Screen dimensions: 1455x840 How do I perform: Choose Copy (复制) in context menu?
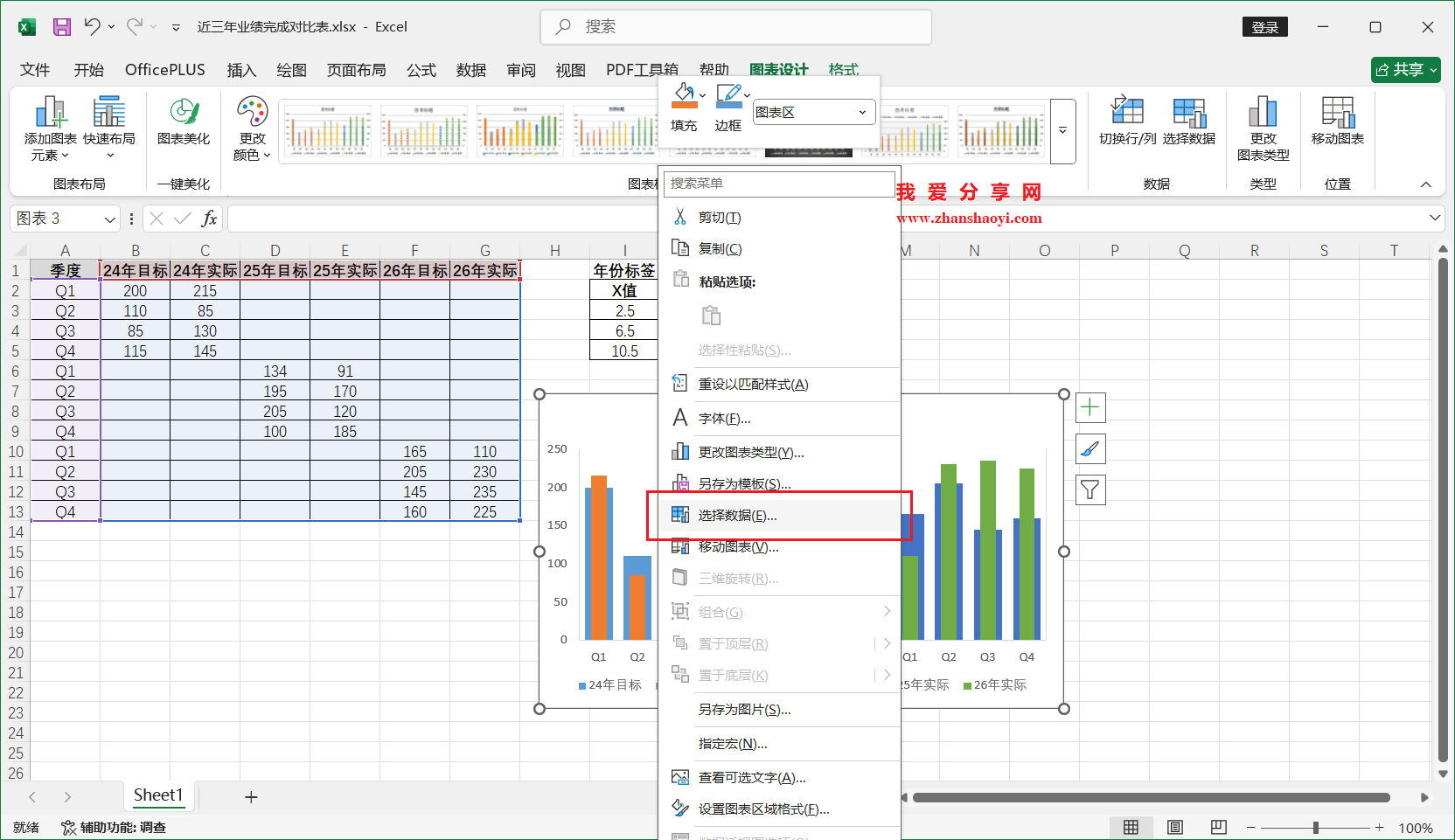(x=780, y=249)
